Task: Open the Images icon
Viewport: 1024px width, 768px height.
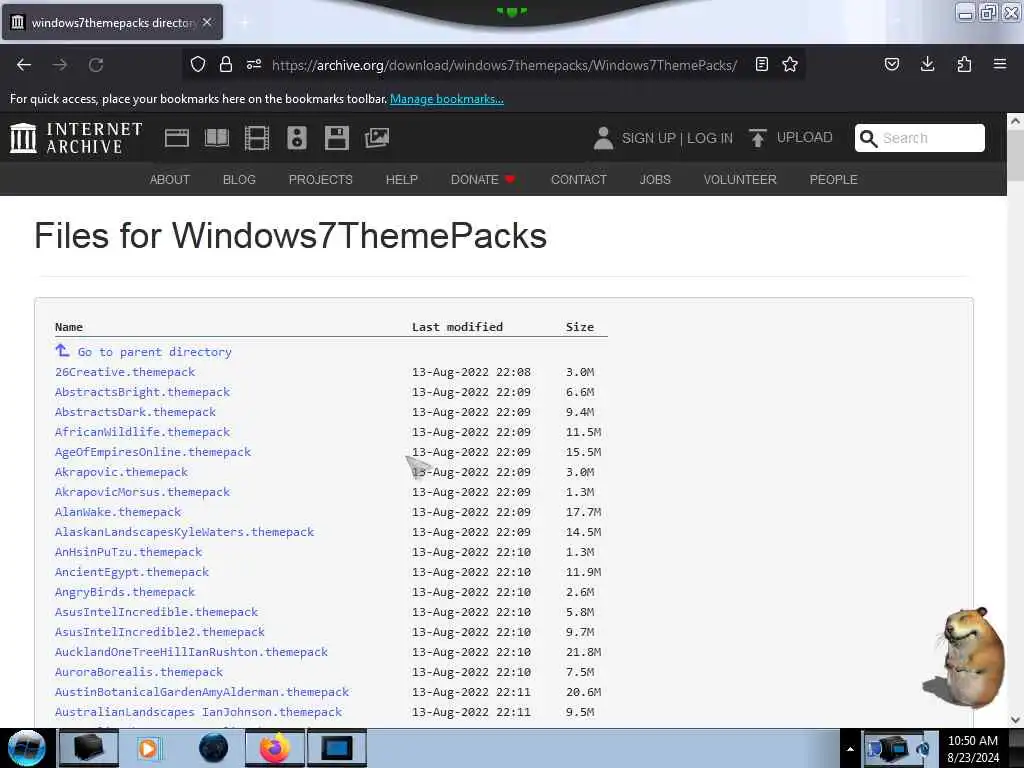Action: click(377, 138)
